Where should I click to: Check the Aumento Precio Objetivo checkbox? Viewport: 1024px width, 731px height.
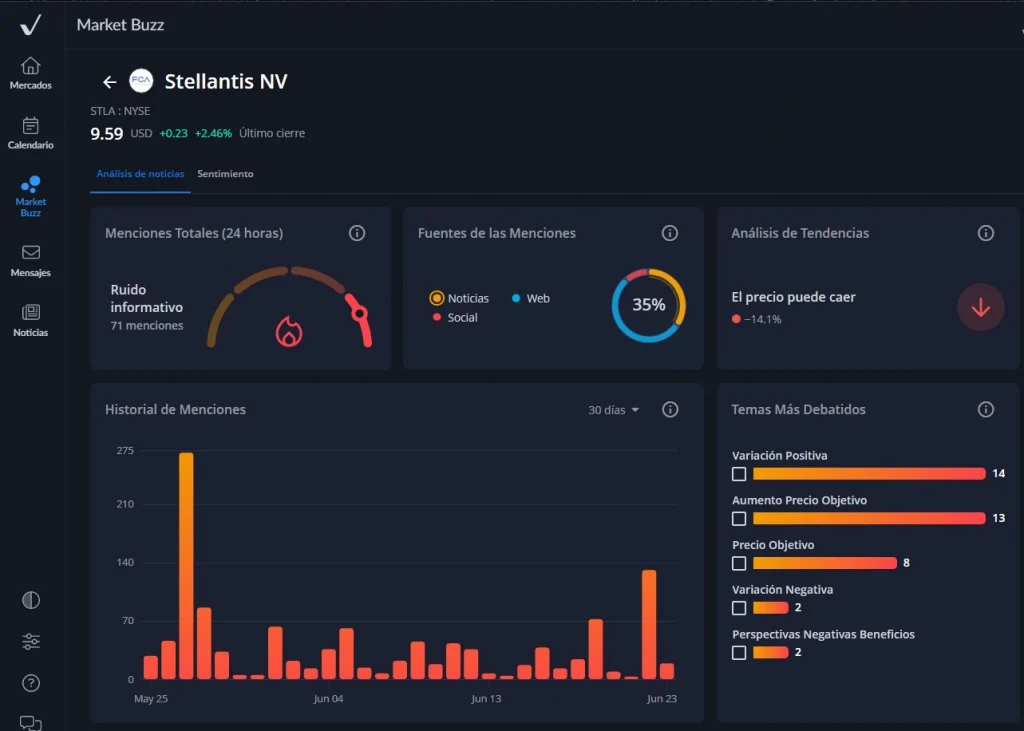[x=739, y=519]
